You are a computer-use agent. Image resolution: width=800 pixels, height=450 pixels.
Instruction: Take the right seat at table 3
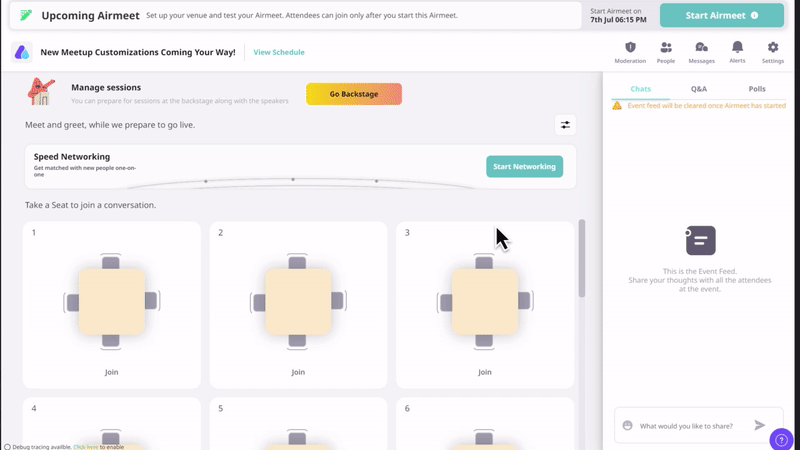[x=525, y=301]
